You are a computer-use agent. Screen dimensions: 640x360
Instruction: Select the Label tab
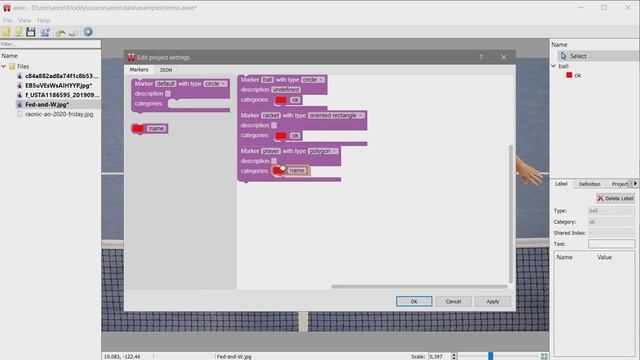pos(561,184)
